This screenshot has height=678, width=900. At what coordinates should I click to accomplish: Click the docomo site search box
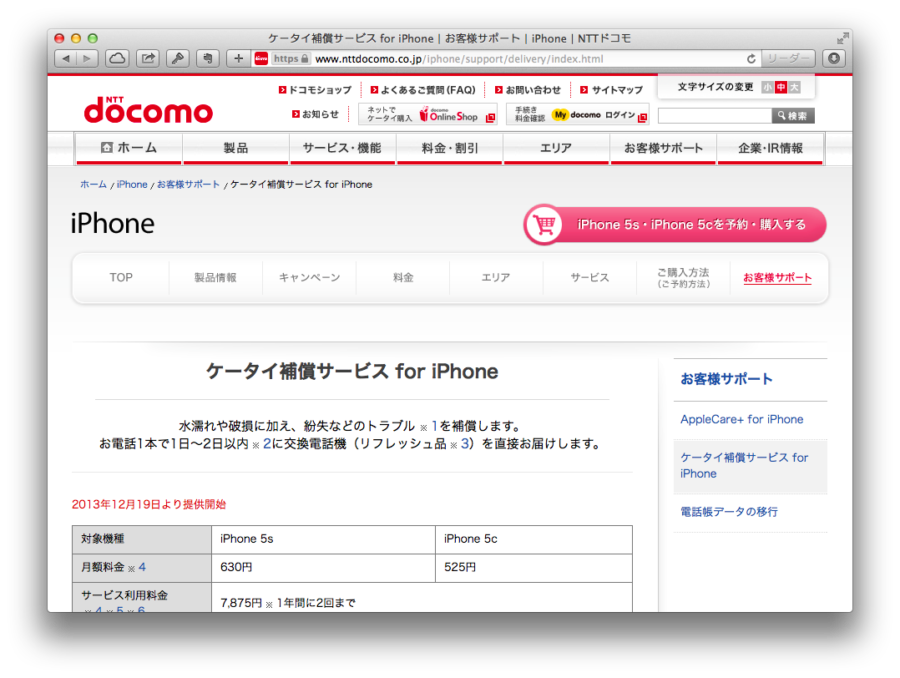715,116
